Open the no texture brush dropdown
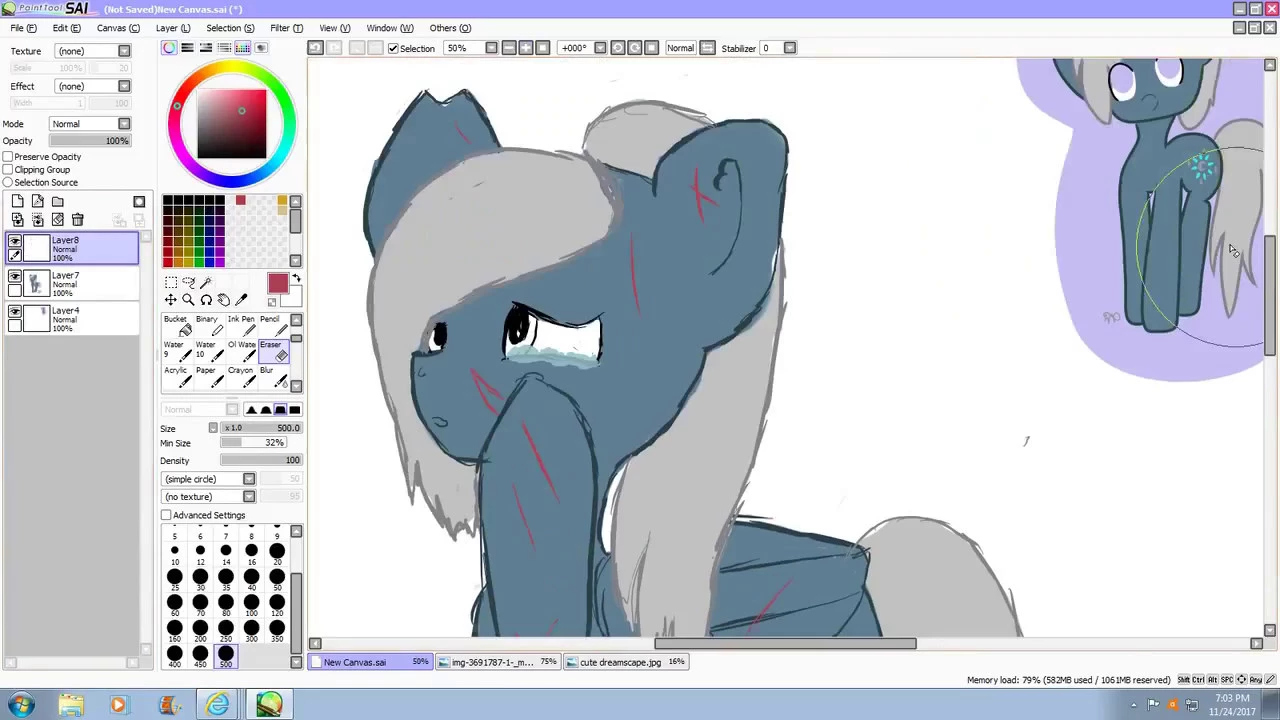The image size is (1280, 720). pos(249,497)
